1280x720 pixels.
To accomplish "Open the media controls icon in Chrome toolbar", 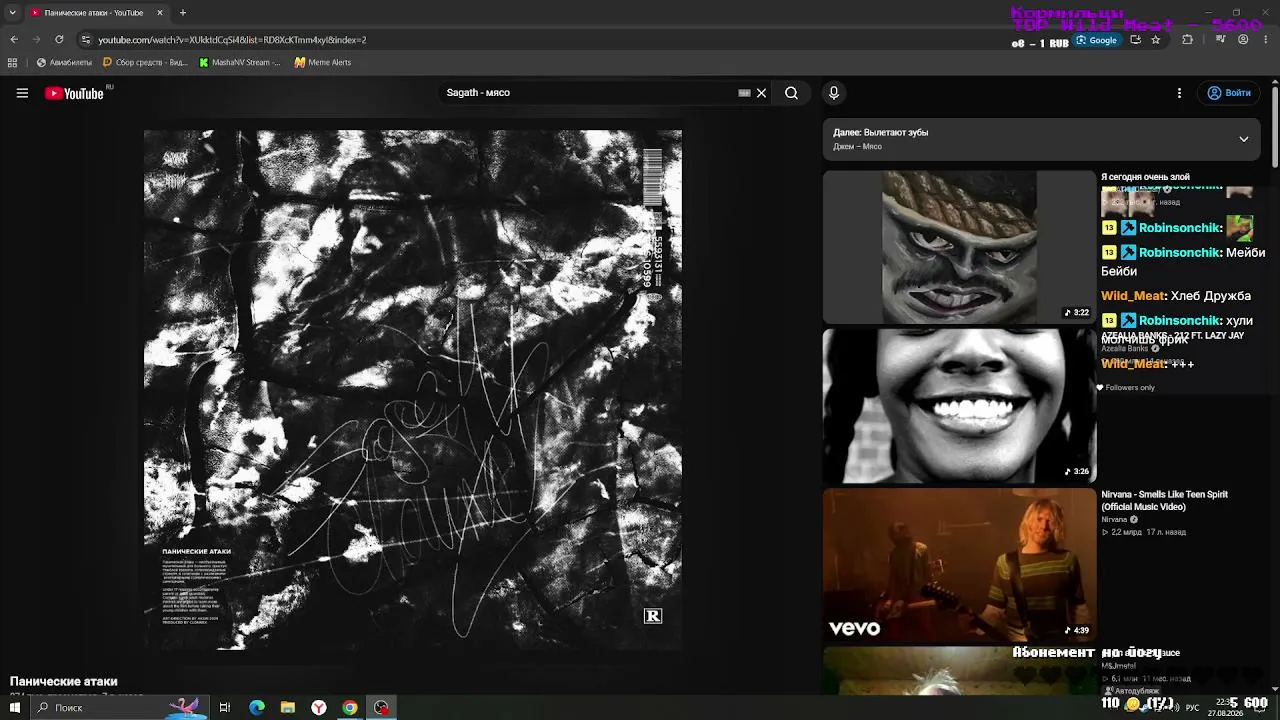I will point(1220,40).
